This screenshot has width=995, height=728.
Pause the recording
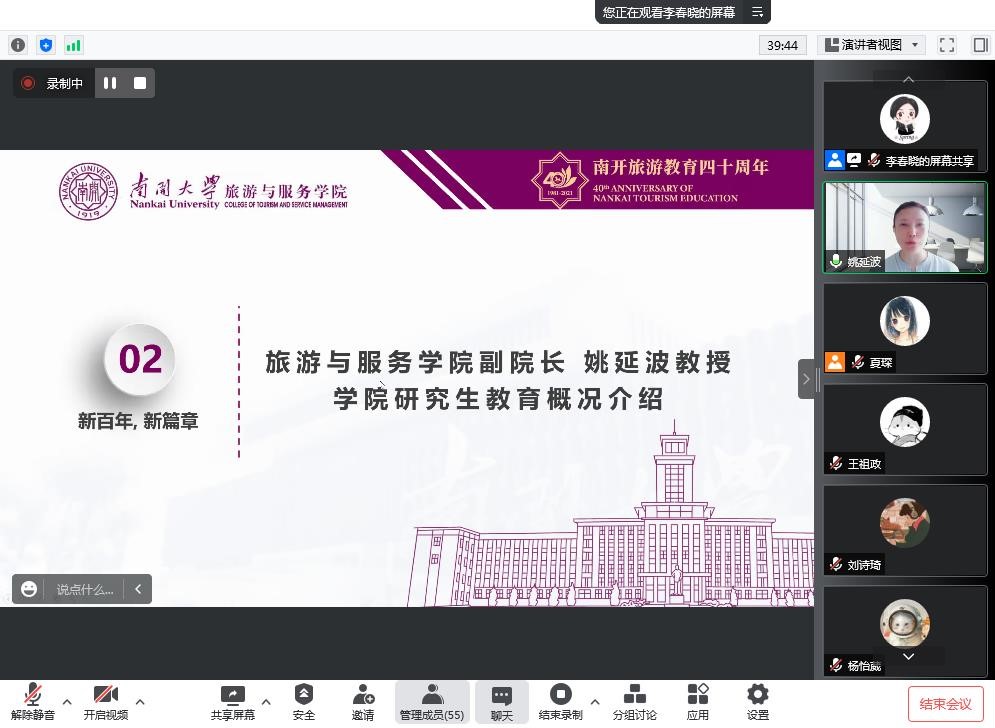[110, 83]
